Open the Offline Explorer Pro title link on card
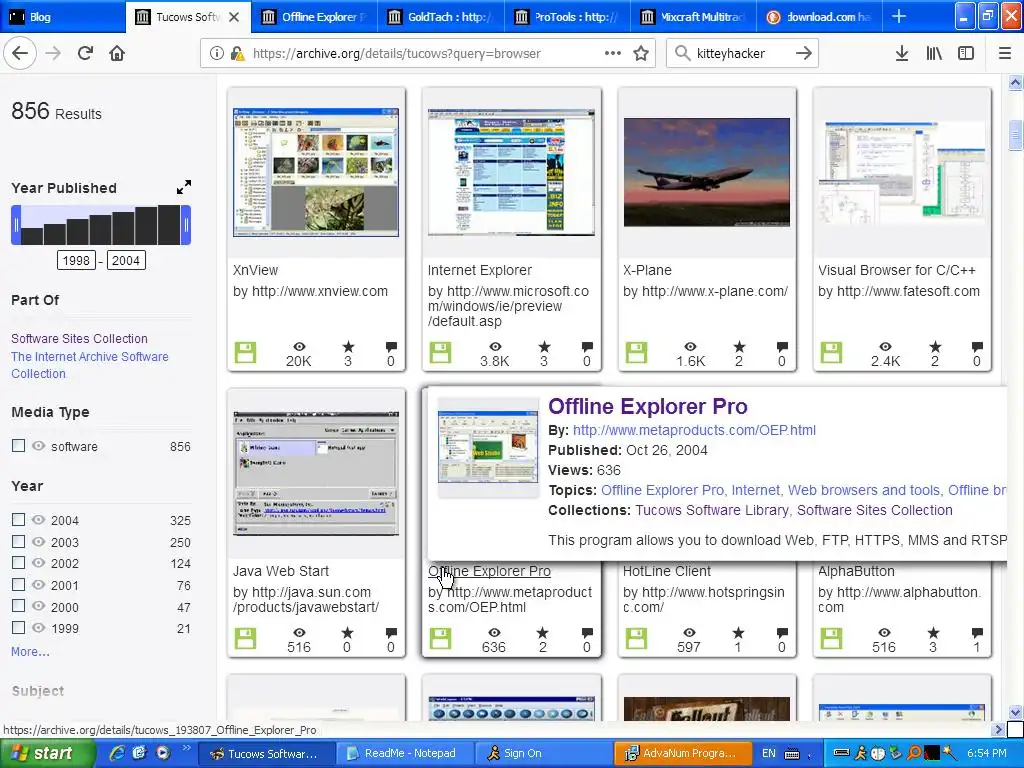The width and height of the screenshot is (1024, 768). pyautogui.click(x=489, y=571)
